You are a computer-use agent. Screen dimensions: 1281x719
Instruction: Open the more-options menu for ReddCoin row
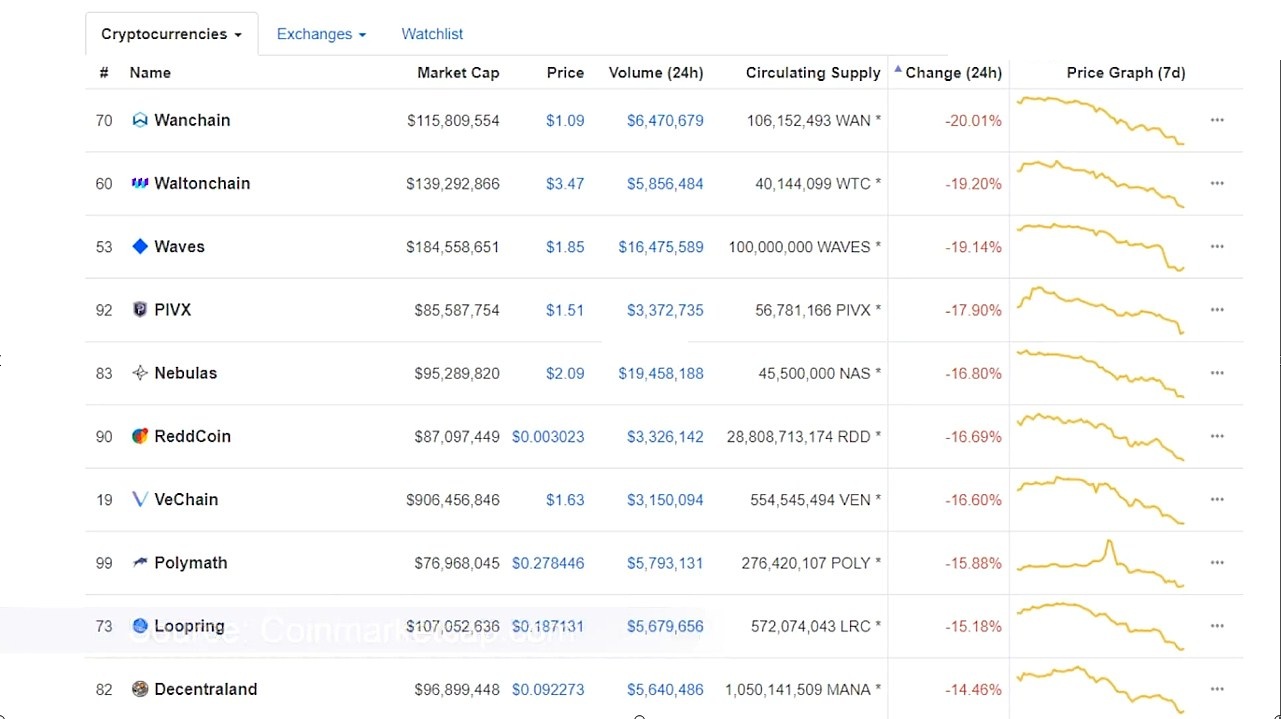(1217, 436)
